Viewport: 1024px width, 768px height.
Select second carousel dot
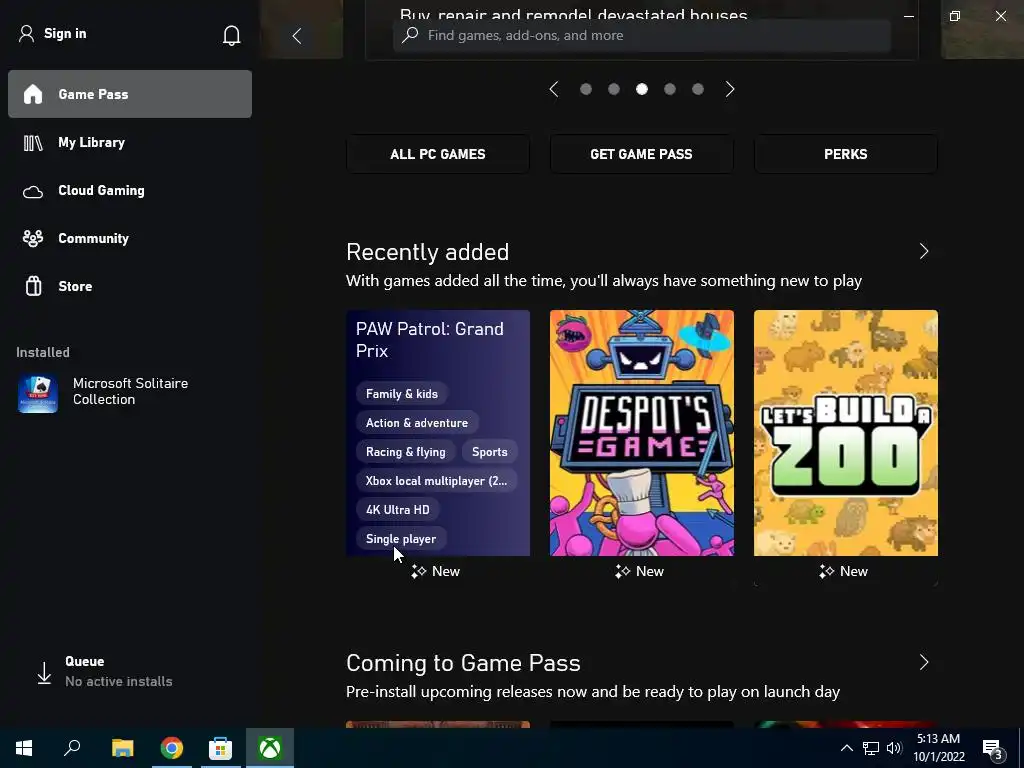[x=614, y=89]
